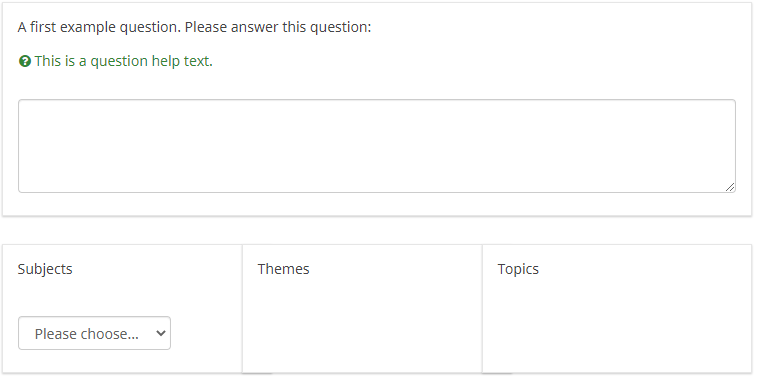Click the "This is a question help text." message
The height and width of the screenshot is (382, 758).
click(123, 61)
